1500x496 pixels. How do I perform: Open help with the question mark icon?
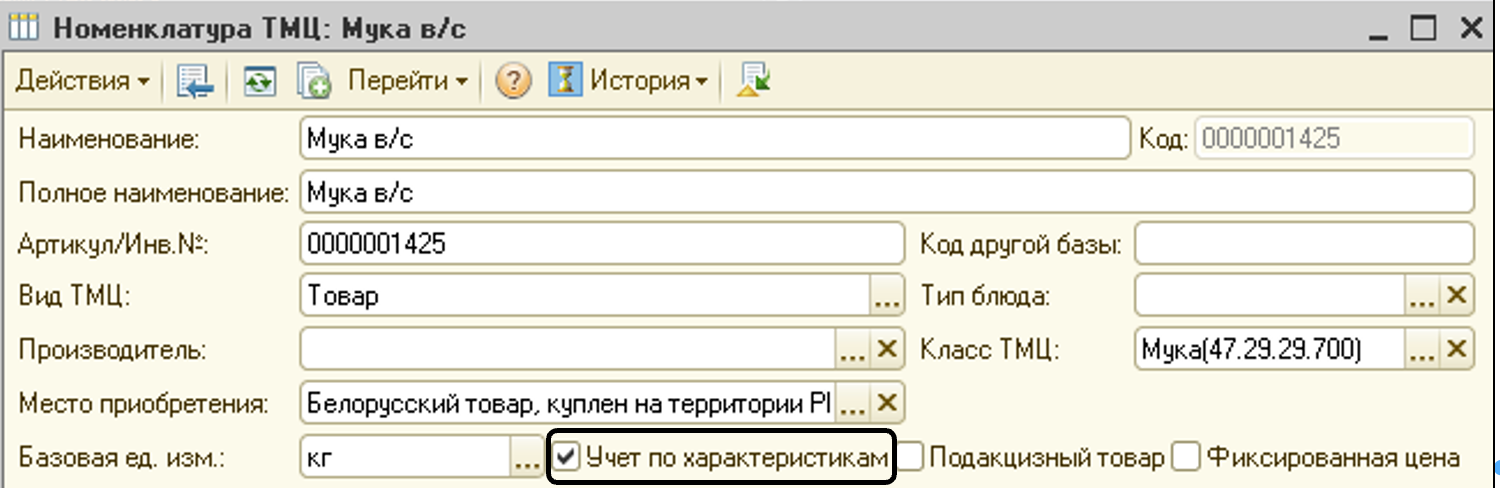pos(513,82)
